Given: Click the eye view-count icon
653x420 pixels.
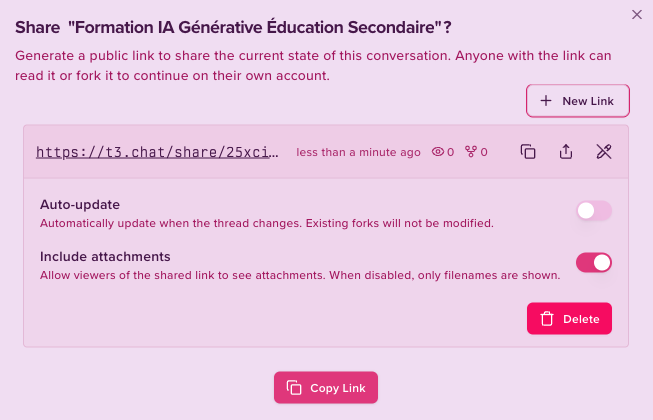Looking at the screenshot, I should pyautogui.click(x=438, y=152).
